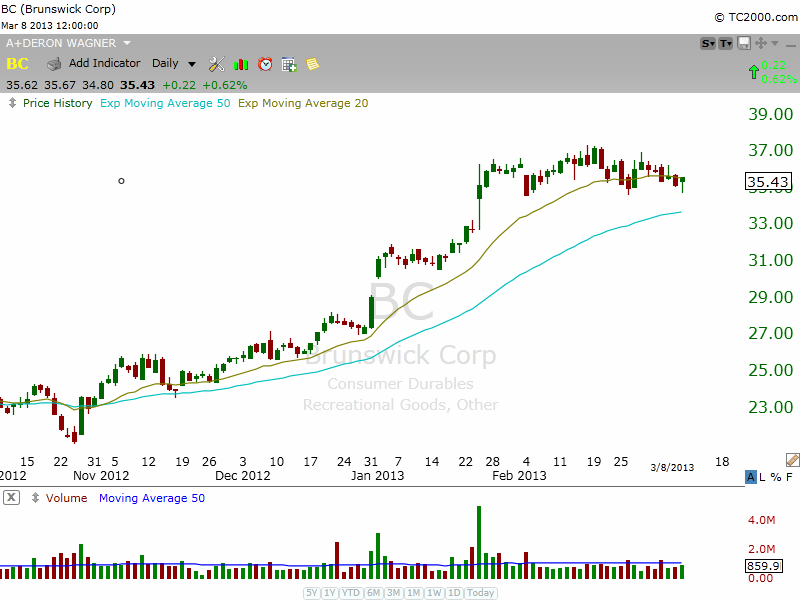Image resolution: width=800 pixels, height=600 pixels.
Task: Select the Today time range button
Action: pyautogui.click(x=480, y=593)
